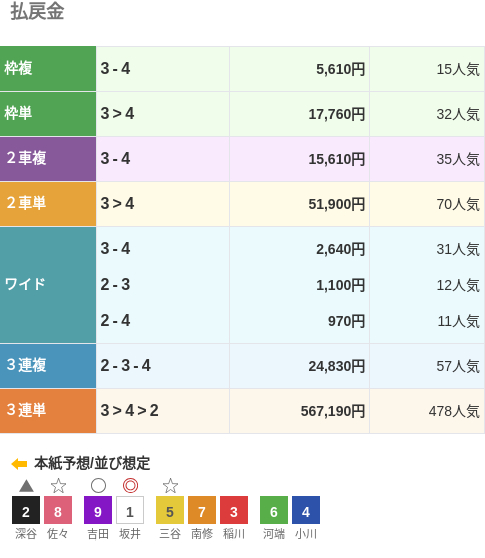Click the ワイド category label
The width and height of the screenshot is (485, 558).
(48, 285)
